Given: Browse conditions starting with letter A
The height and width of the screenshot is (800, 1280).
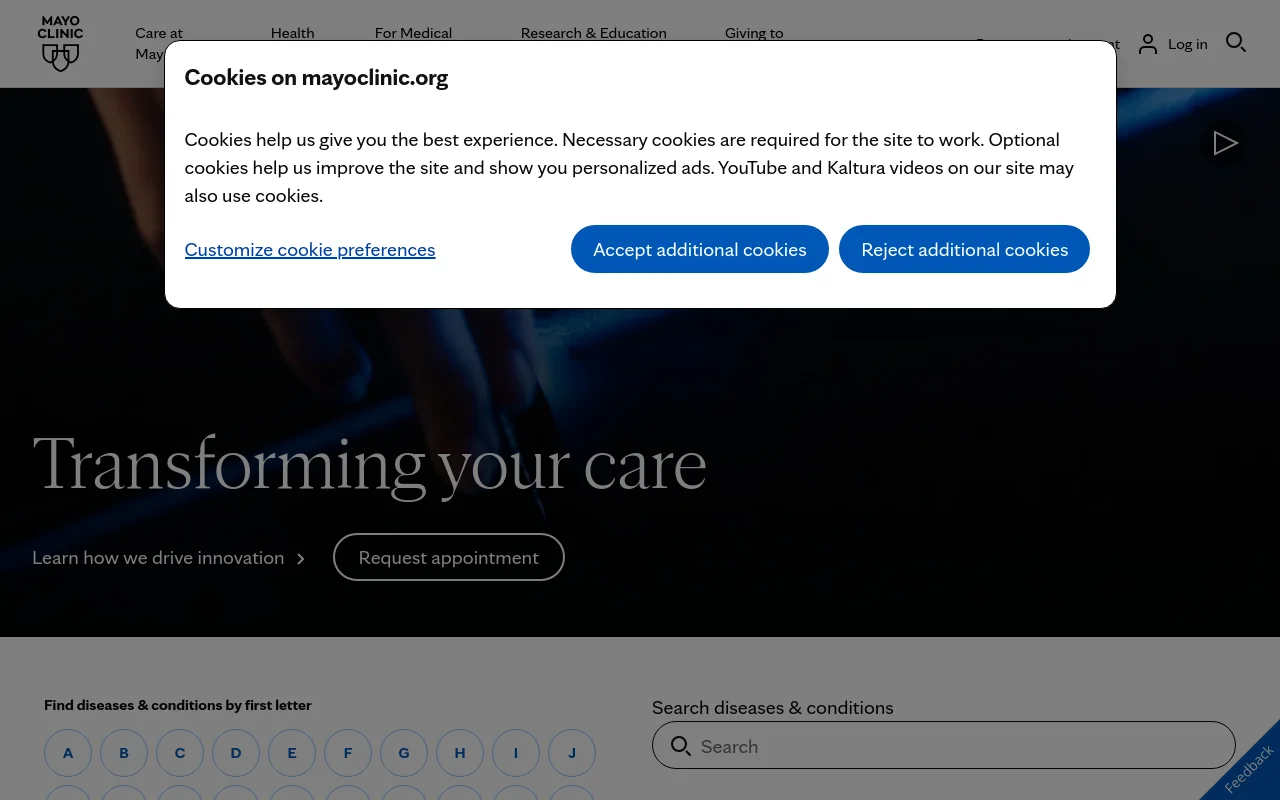Looking at the screenshot, I should click(x=68, y=752).
